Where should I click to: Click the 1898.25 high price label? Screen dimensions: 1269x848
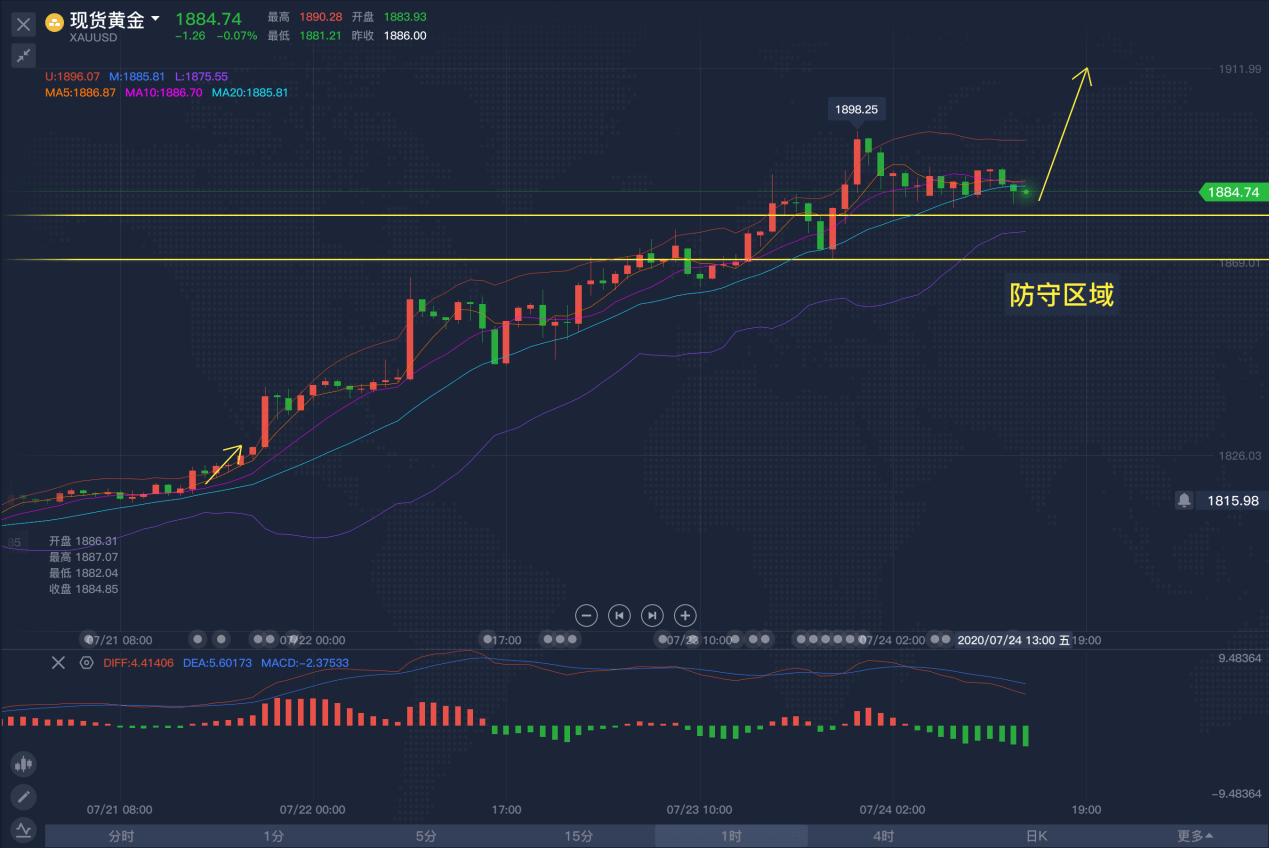[857, 110]
